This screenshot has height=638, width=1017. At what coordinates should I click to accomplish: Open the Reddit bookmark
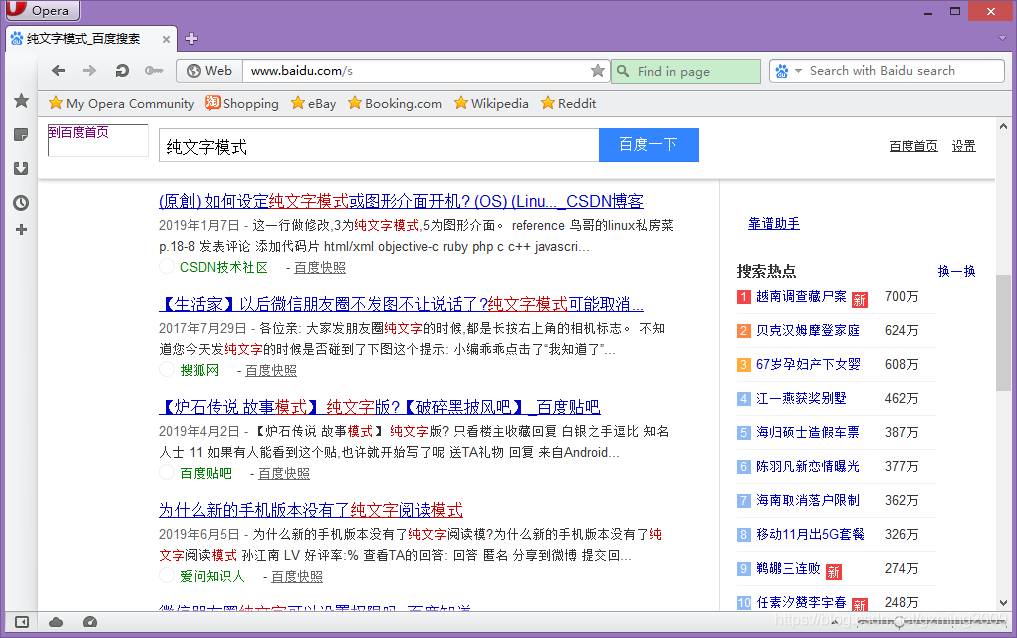point(568,104)
